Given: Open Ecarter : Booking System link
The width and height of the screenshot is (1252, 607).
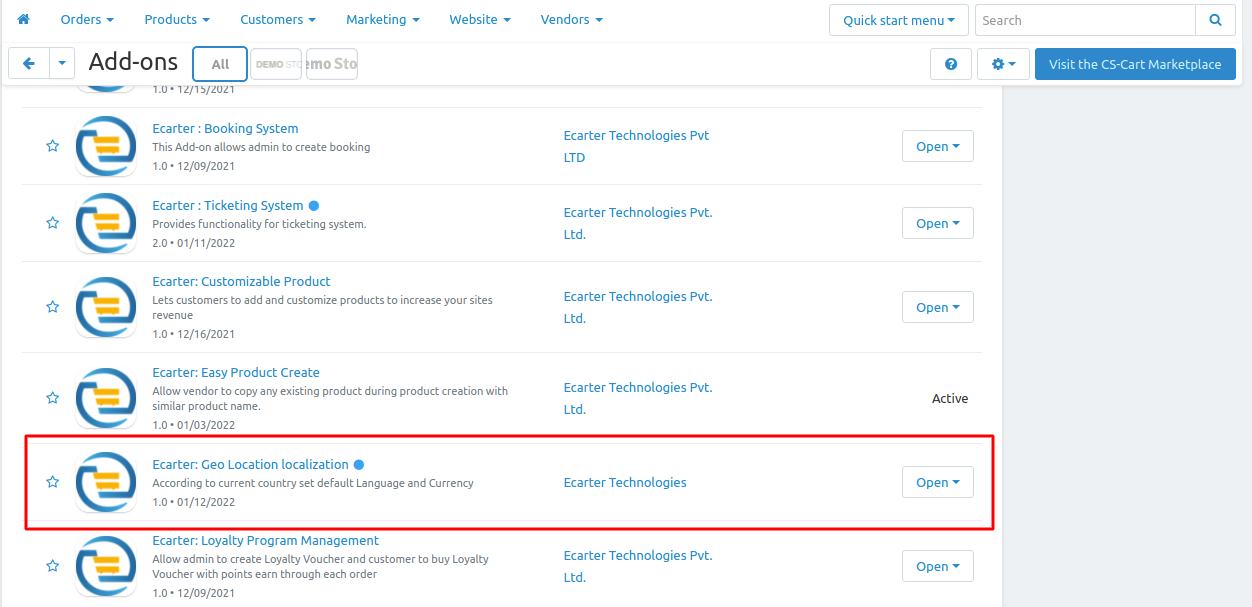Looking at the screenshot, I should (225, 128).
